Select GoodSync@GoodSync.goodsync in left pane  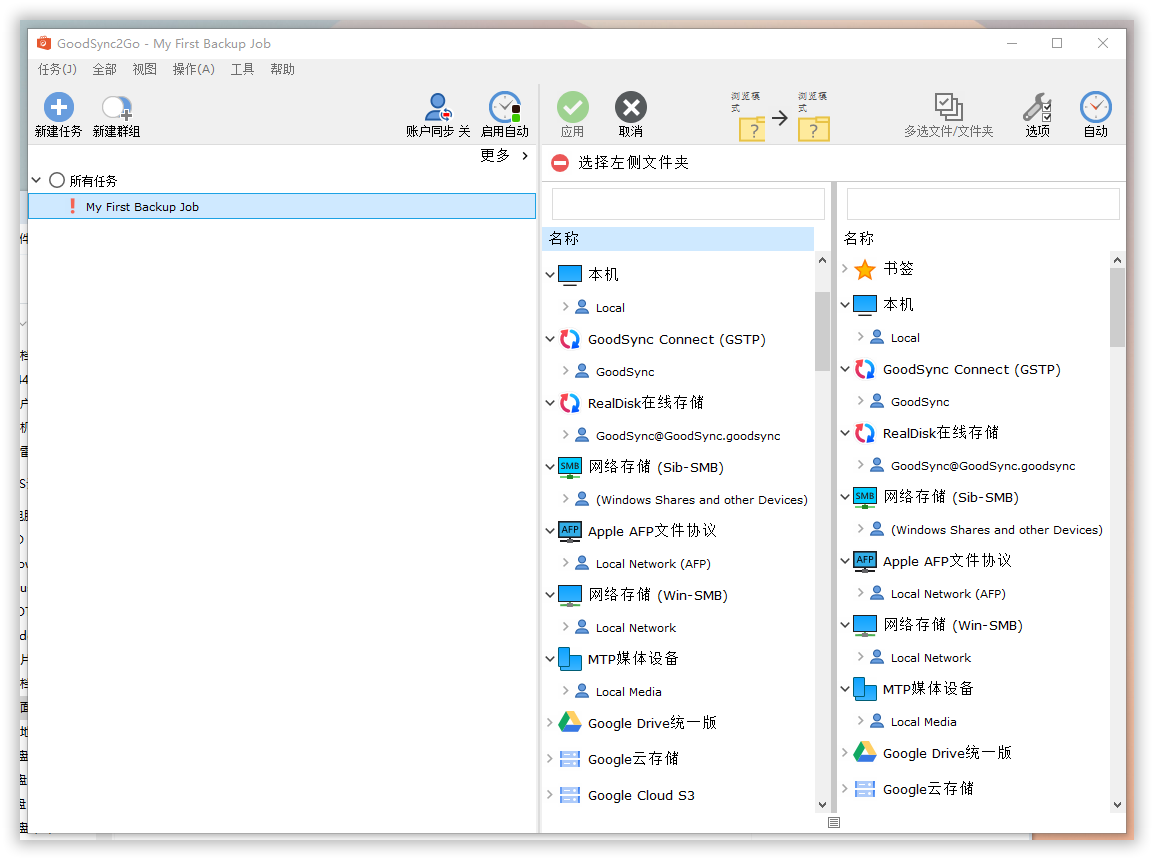[x=688, y=436]
